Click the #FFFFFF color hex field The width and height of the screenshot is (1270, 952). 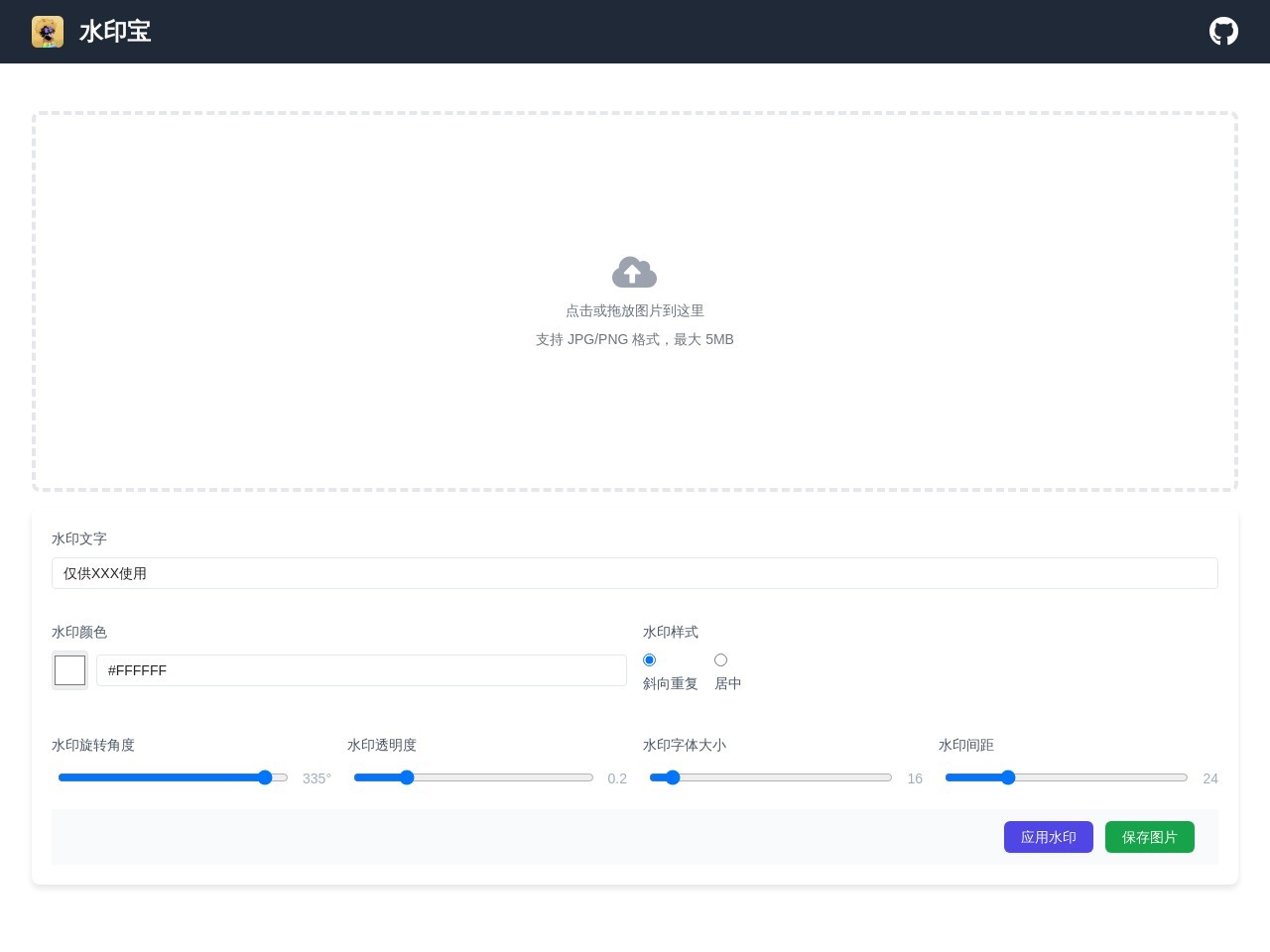pyautogui.click(x=361, y=670)
